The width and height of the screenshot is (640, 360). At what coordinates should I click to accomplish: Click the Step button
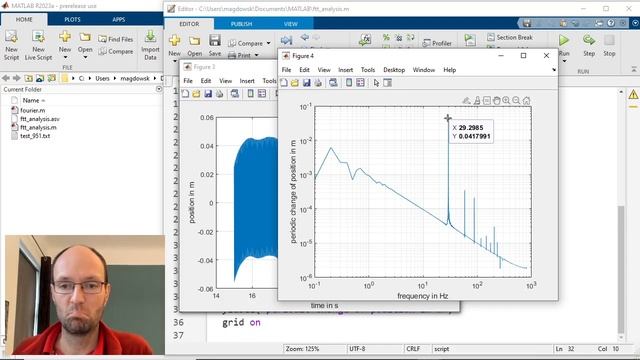click(x=589, y=45)
